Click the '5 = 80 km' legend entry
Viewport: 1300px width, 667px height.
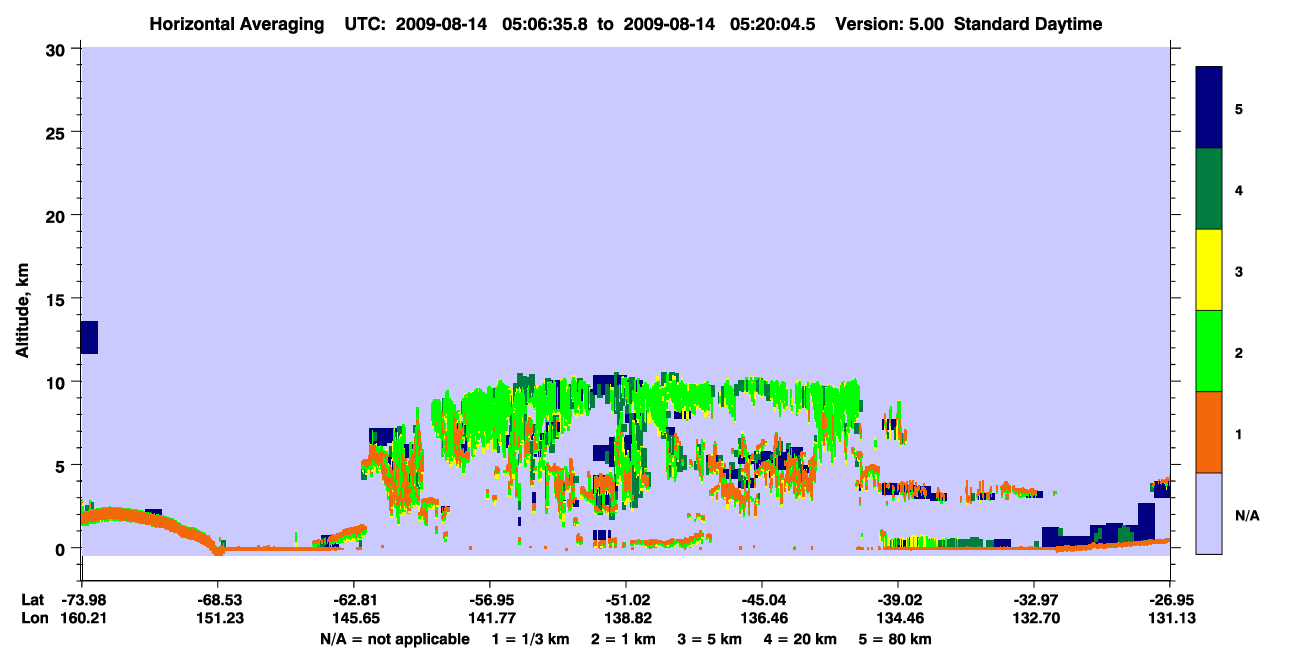(x=897, y=639)
